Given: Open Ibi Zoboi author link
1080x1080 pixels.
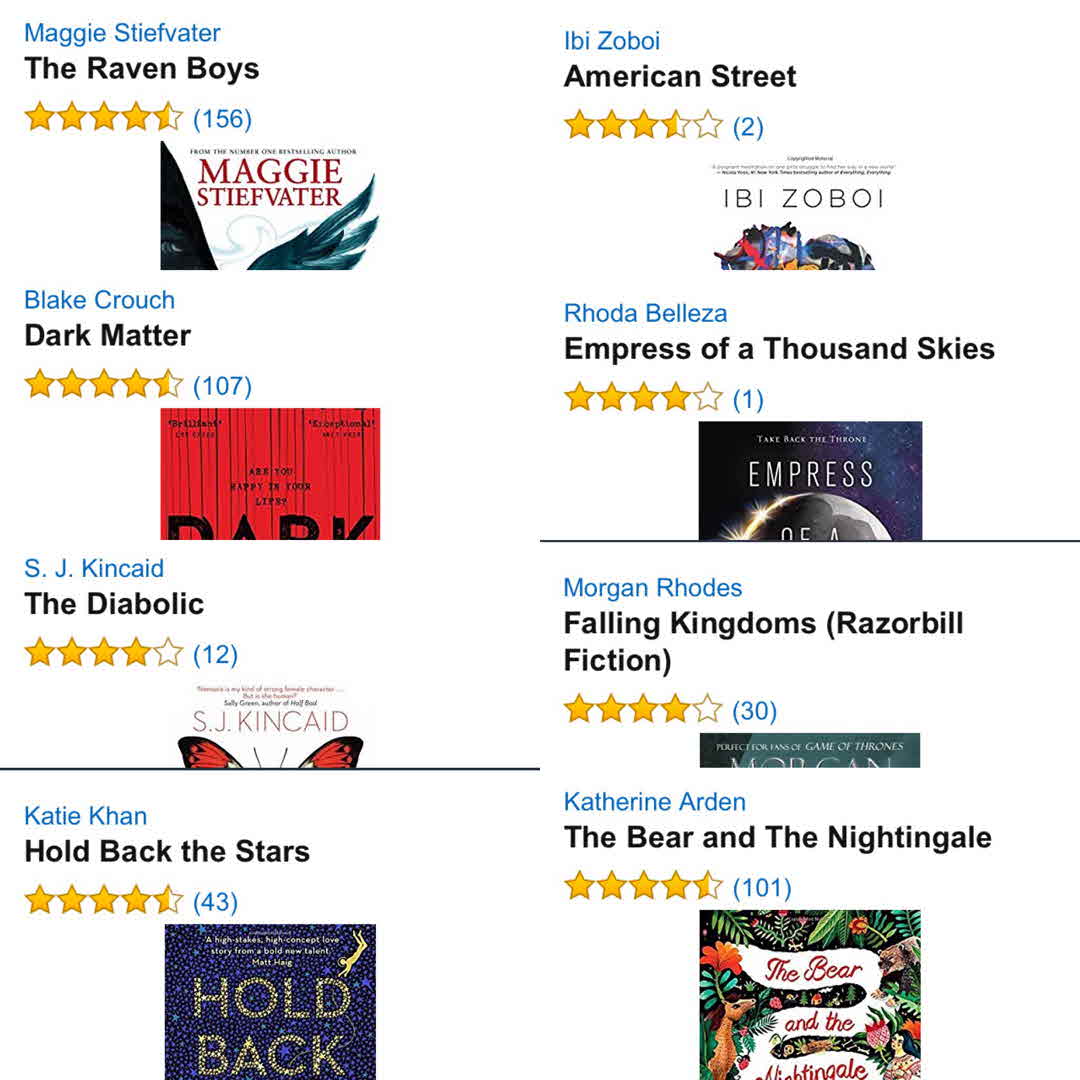Looking at the screenshot, I should (x=612, y=41).
